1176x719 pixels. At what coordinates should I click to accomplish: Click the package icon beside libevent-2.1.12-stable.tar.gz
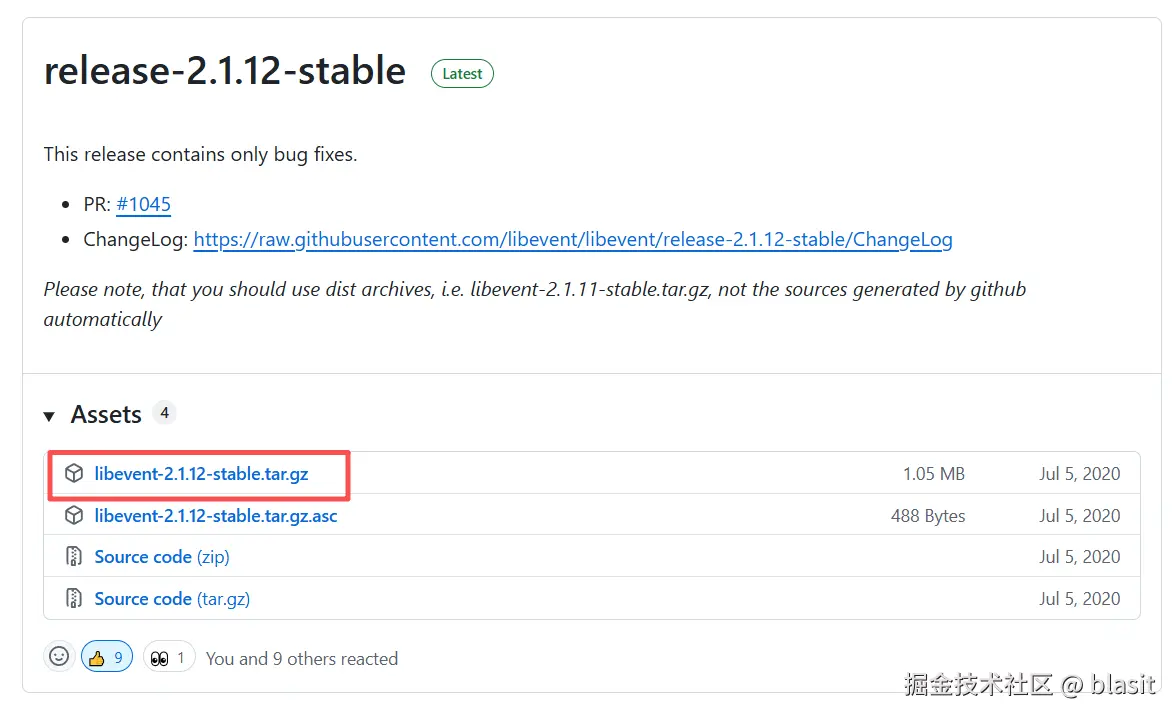click(x=74, y=474)
